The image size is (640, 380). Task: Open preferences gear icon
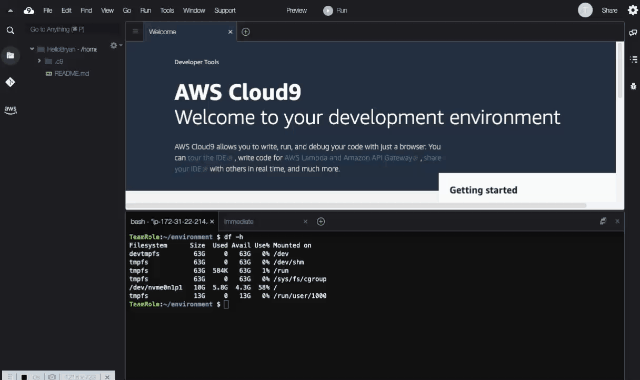633,10
